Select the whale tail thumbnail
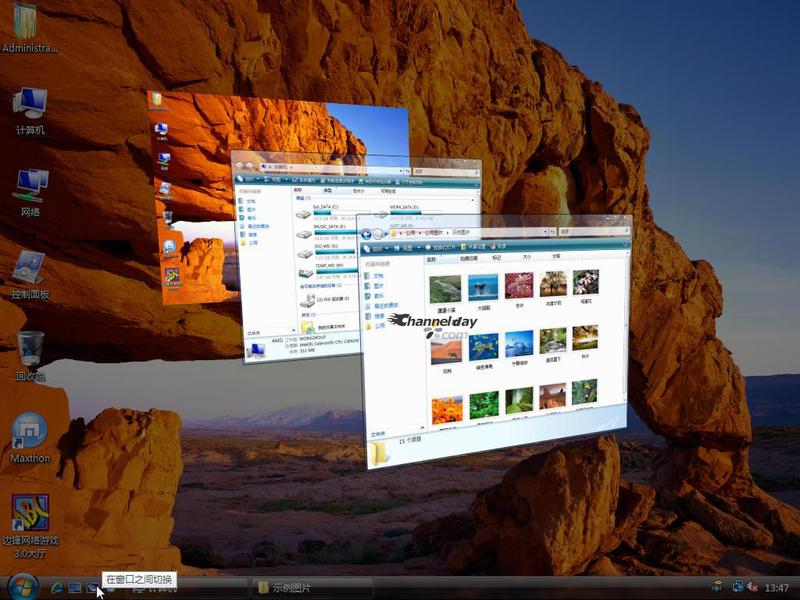The image size is (800, 600). (483, 288)
